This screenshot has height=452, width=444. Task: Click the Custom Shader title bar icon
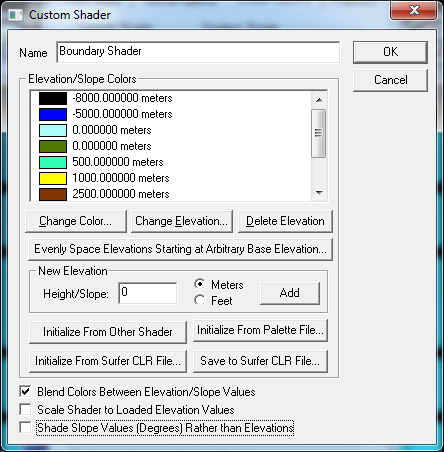(15, 15)
